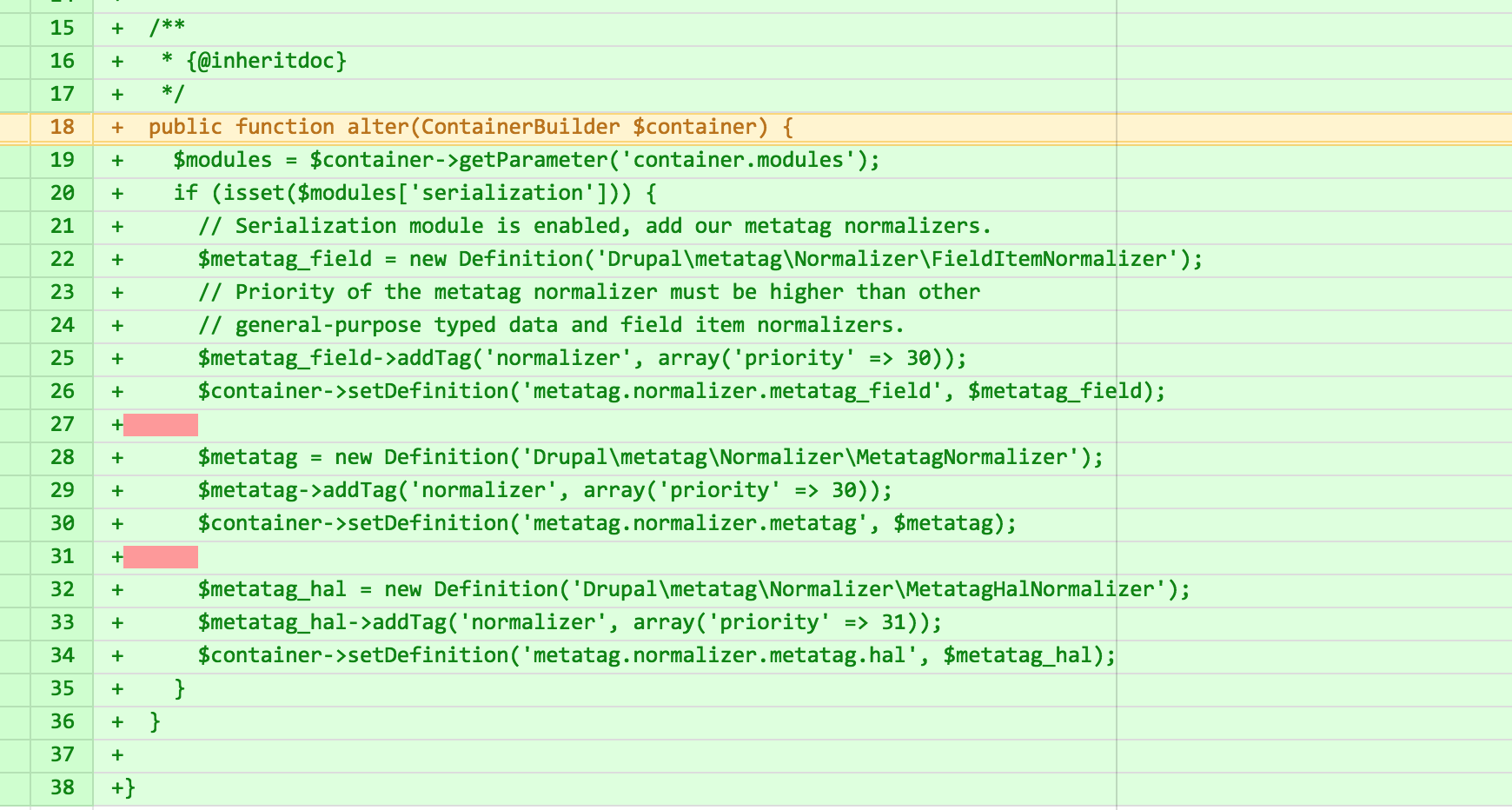
Task: Click comment 'Priority of the metatag normalizer'
Action: 589,292
